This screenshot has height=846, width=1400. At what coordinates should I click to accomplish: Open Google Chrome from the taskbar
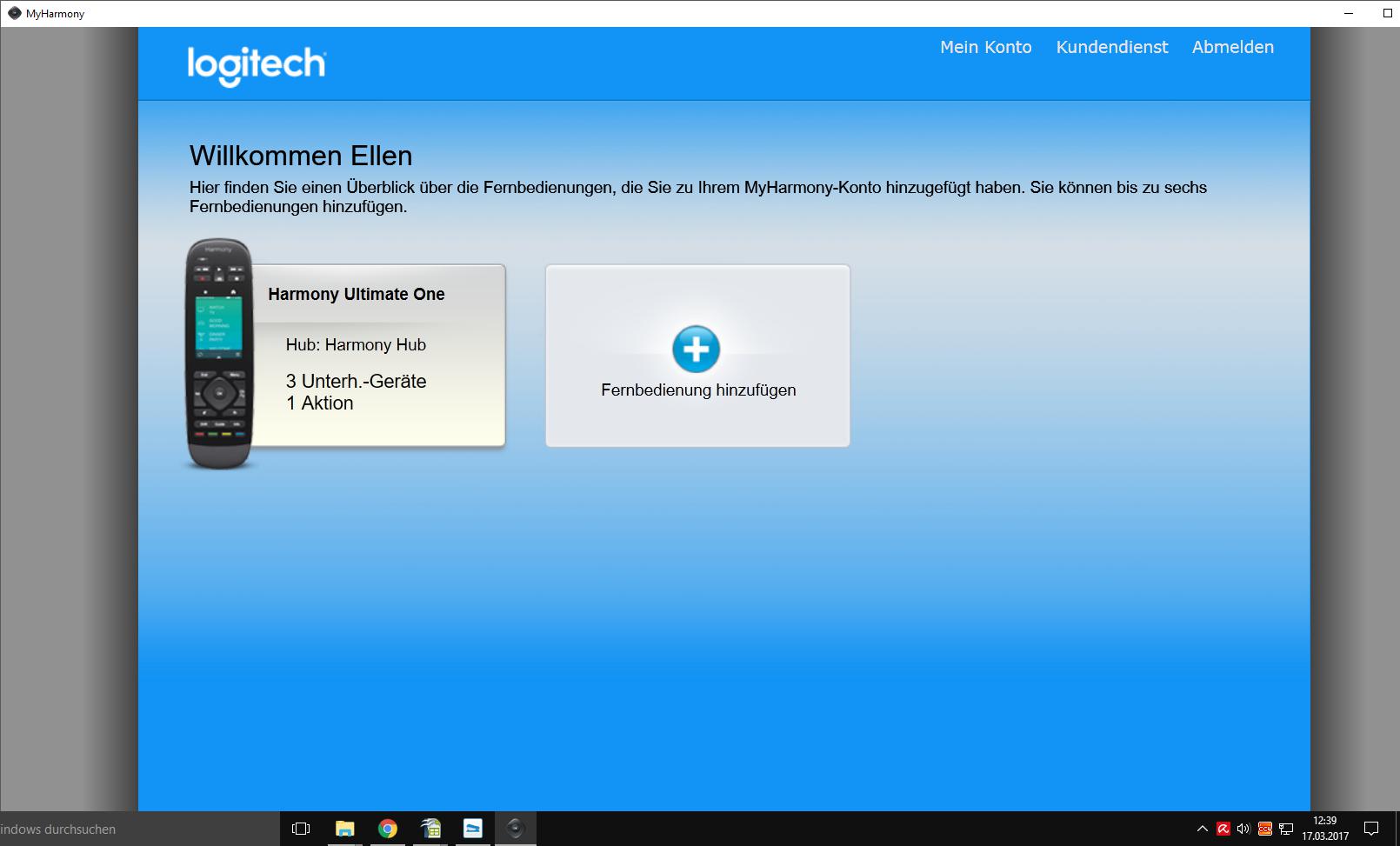[x=388, y=829]
